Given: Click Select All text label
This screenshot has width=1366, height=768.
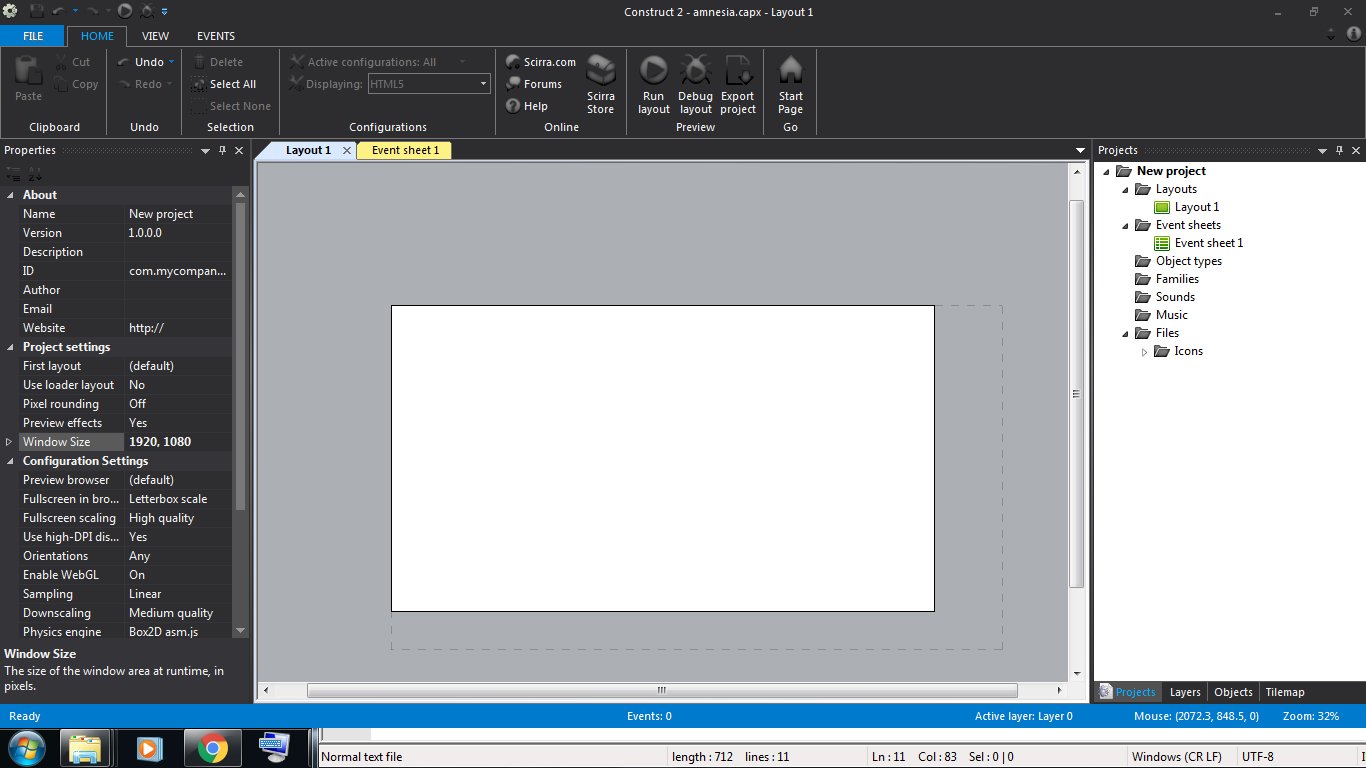Looking at the screenshot, I should coord(233,84).
